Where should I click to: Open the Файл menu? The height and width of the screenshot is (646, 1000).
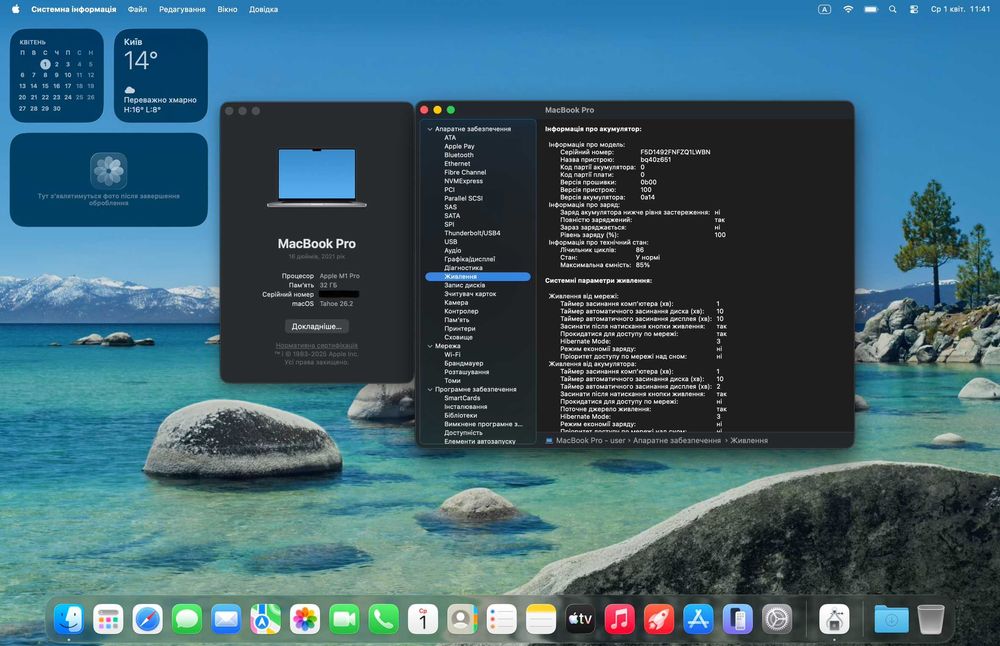(x=137, y=9)
